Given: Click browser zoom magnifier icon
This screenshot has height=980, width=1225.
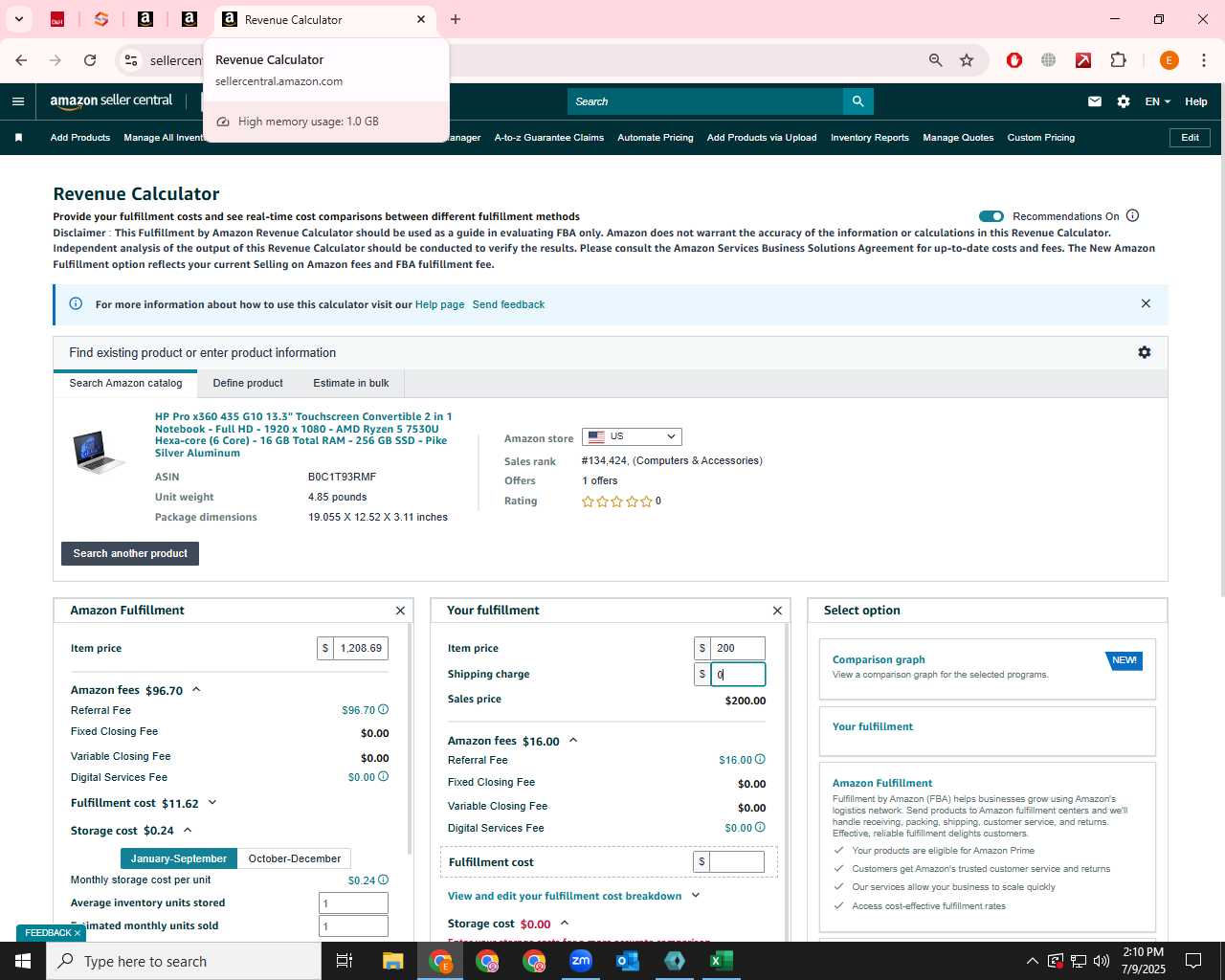Looking at the screenshot, I should tap(936, 60).
